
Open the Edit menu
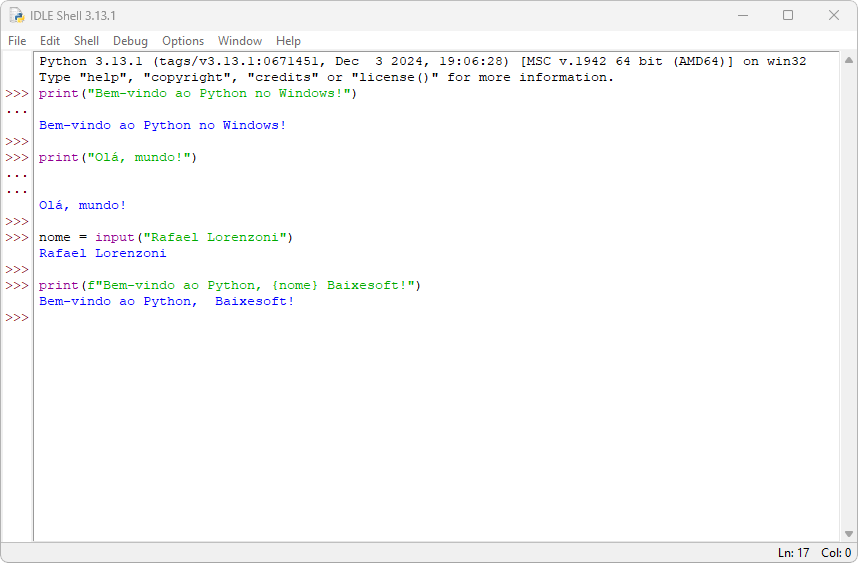pyautogui.click(x=50, y=41)
